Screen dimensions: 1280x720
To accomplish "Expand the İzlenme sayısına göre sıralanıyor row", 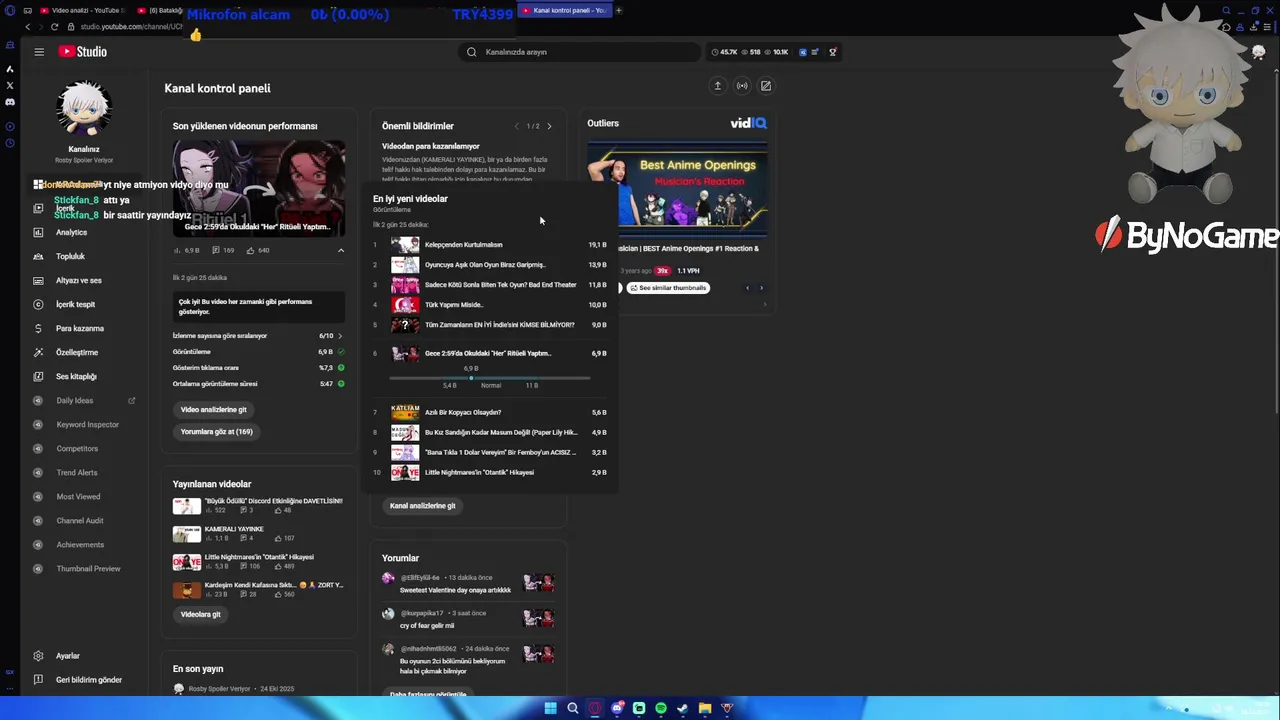I will (258, 336).
